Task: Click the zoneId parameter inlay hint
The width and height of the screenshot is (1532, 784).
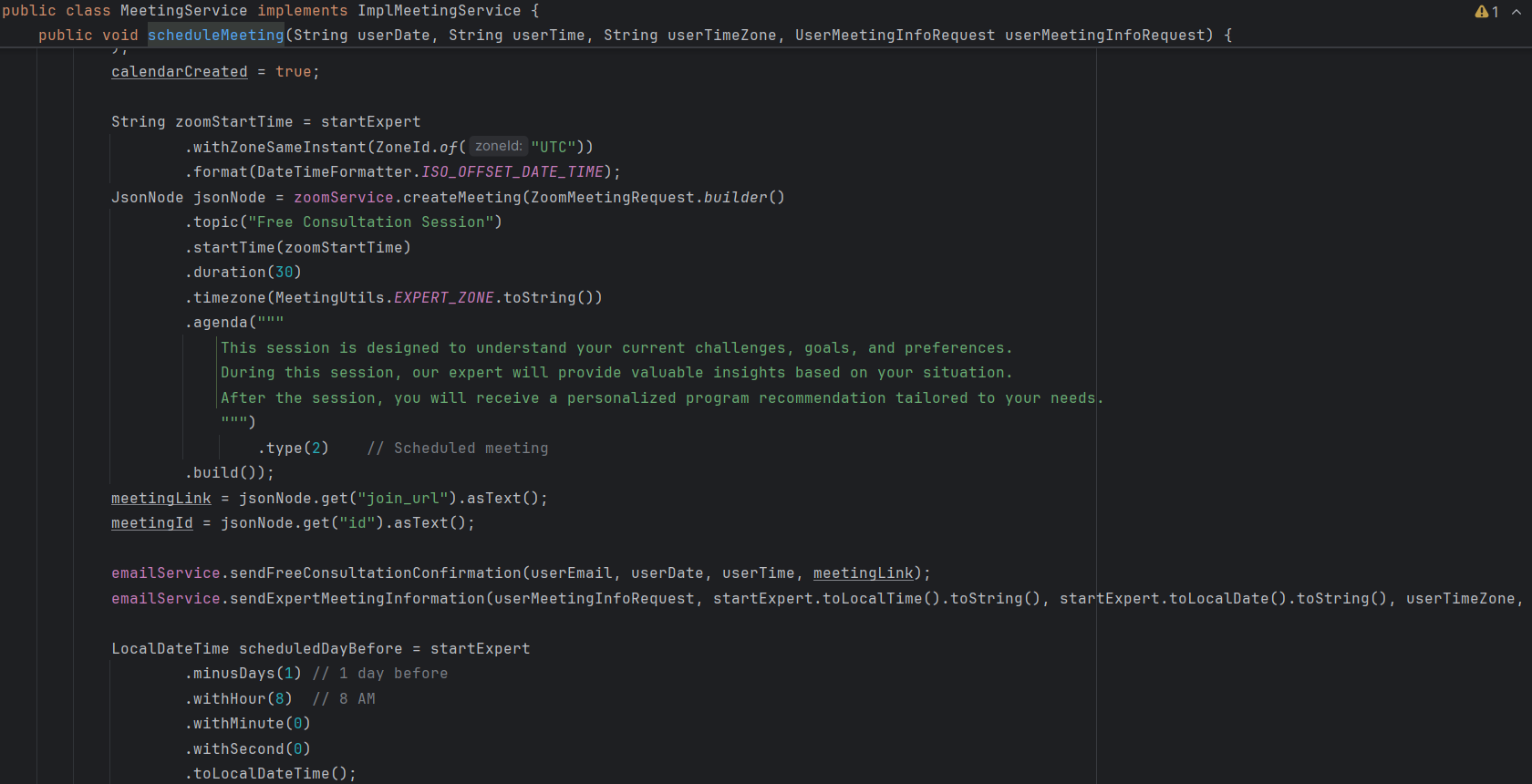Action: (498, 147)
